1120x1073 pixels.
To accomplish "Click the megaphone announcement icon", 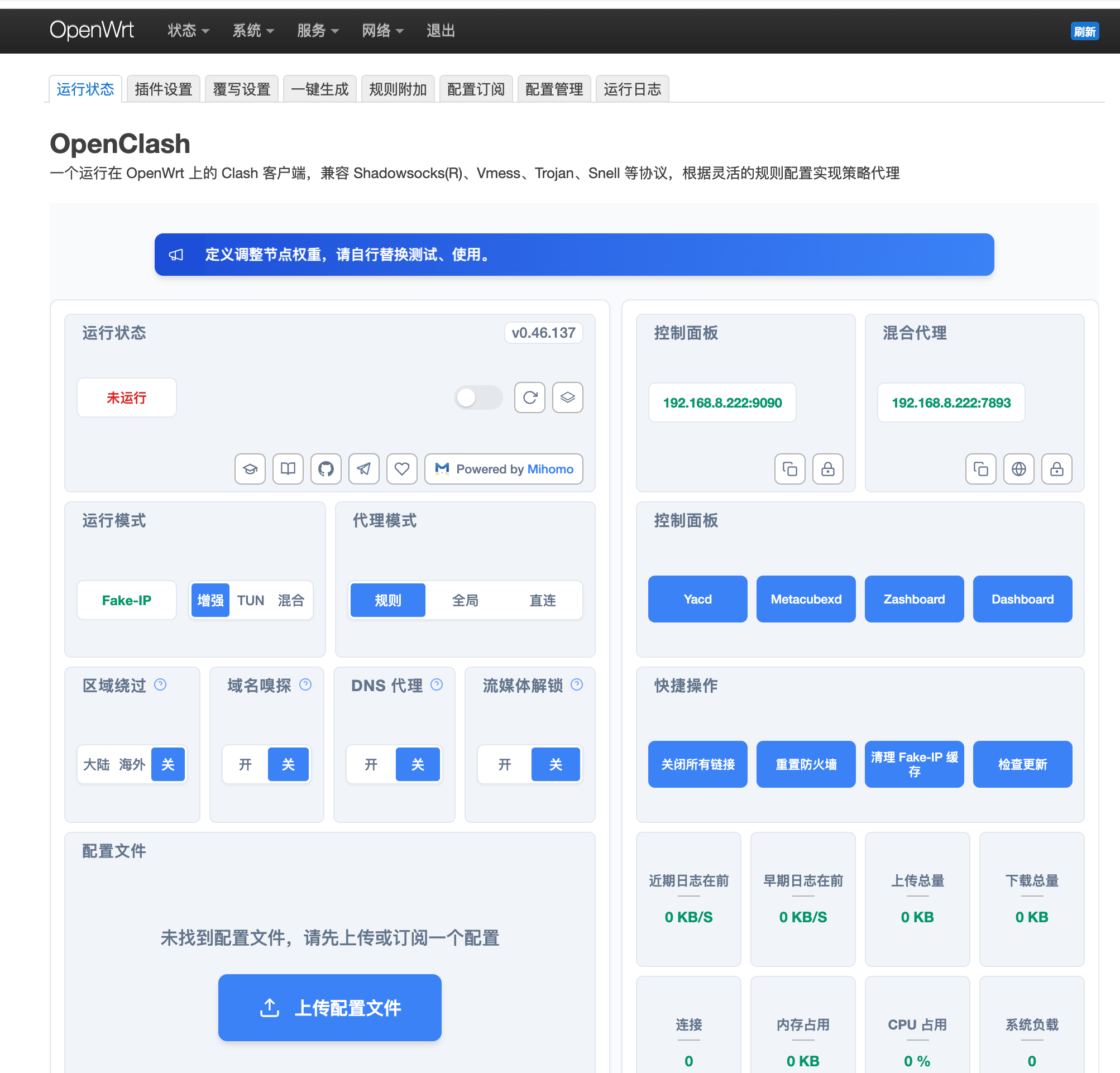I will pos(176,255).
